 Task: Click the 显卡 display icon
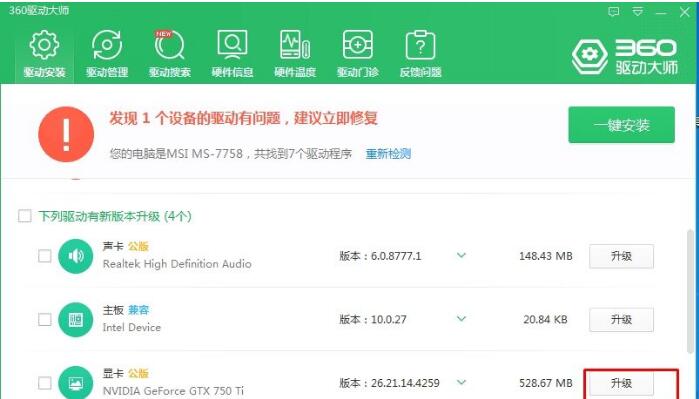click(75, 383)
